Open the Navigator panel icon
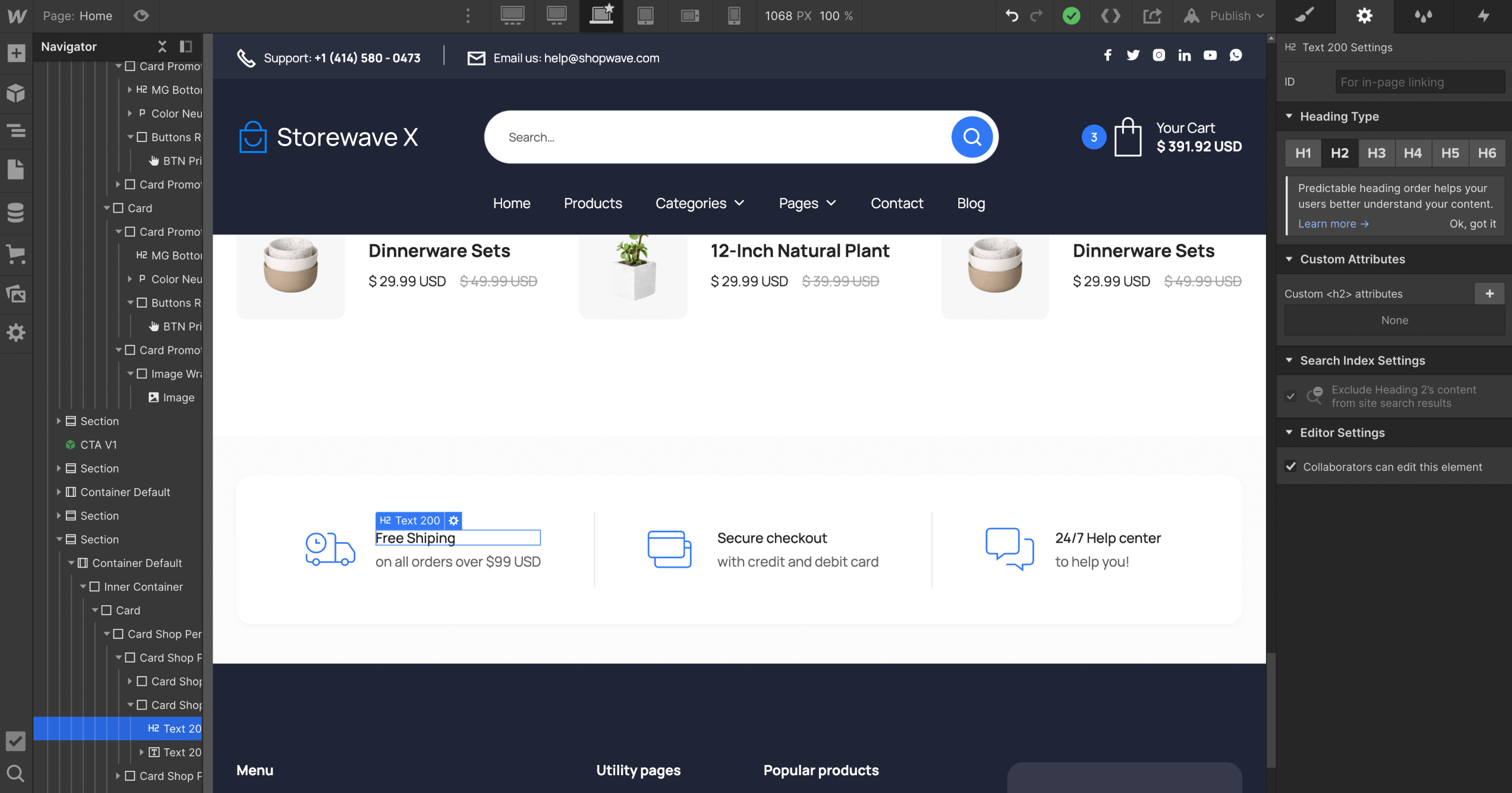 [x=16, y=131]
